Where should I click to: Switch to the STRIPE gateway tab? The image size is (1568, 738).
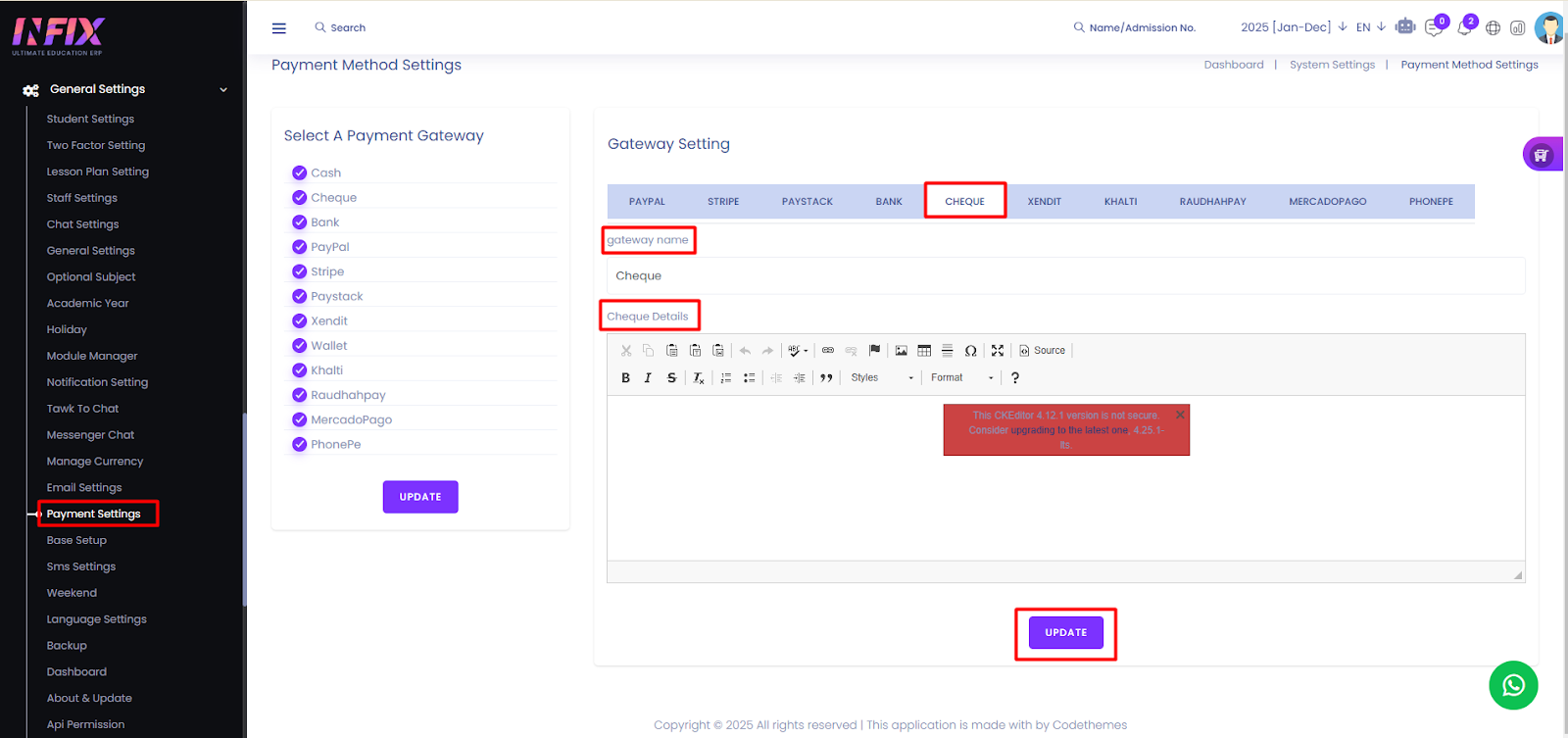coord(723,201)
